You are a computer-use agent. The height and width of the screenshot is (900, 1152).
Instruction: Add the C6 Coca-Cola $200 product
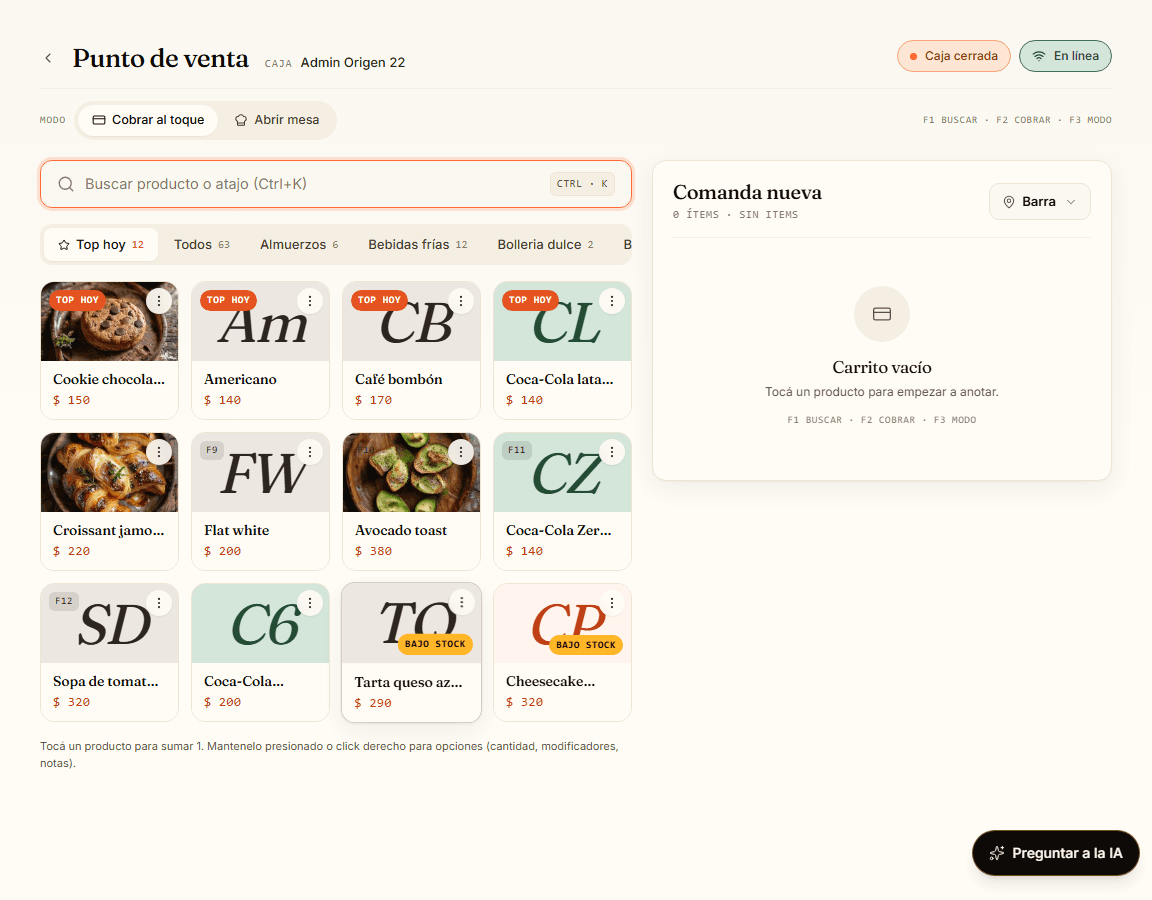coord(261,652)
